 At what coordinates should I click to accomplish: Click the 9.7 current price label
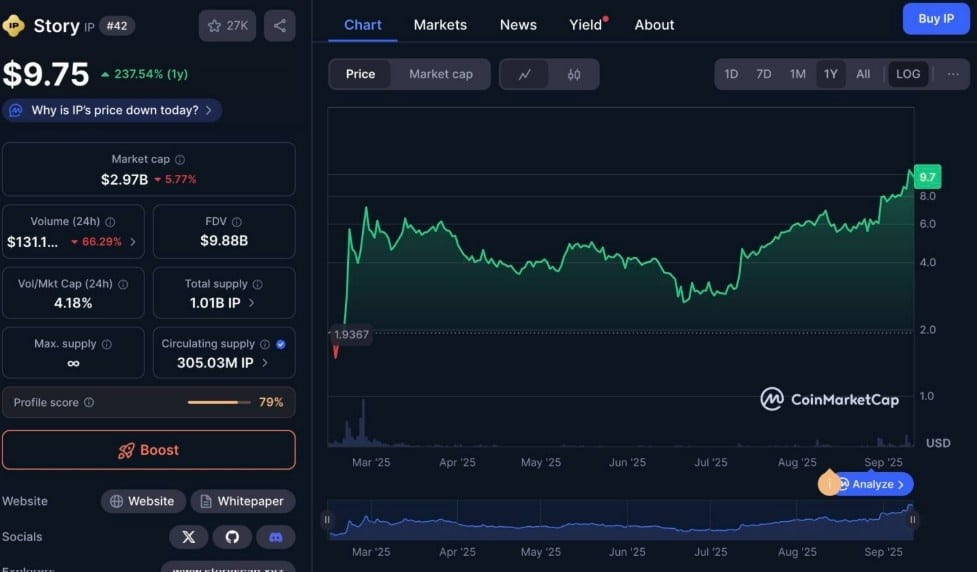click(927, 177)
